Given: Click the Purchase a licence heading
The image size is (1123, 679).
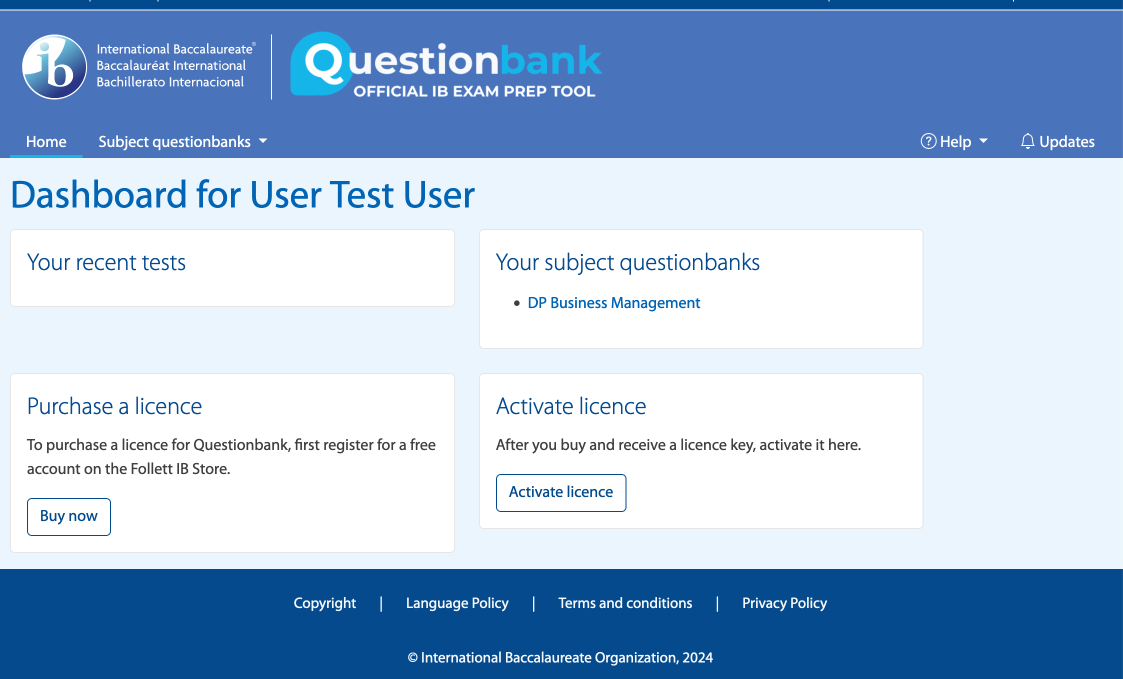Looking at the screenshot, I should pos(114,407).
